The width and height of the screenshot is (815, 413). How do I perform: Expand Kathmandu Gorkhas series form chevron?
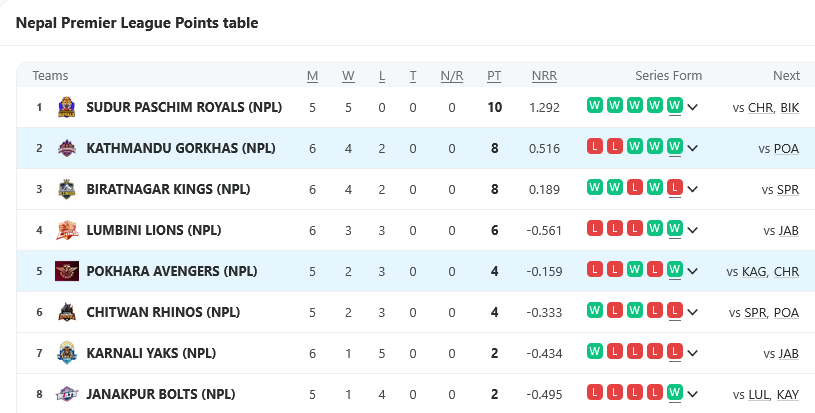[x=693, y=148]
